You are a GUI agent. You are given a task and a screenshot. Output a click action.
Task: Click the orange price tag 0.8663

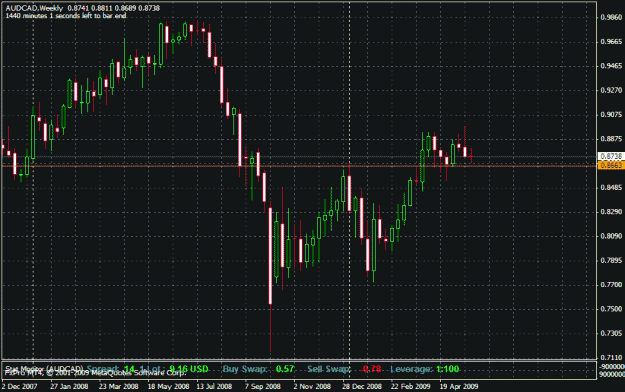coord(611,165)
